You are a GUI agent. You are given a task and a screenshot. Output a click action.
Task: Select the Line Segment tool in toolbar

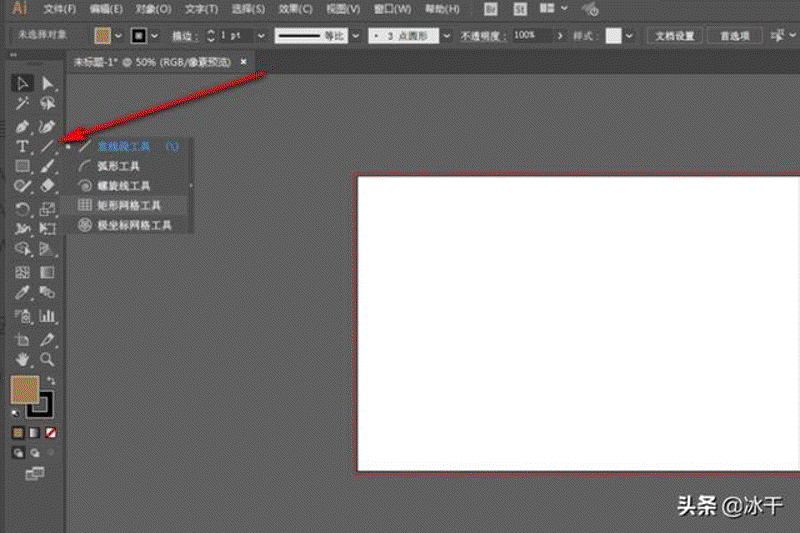pyautogui.click(x=47, y=146)
